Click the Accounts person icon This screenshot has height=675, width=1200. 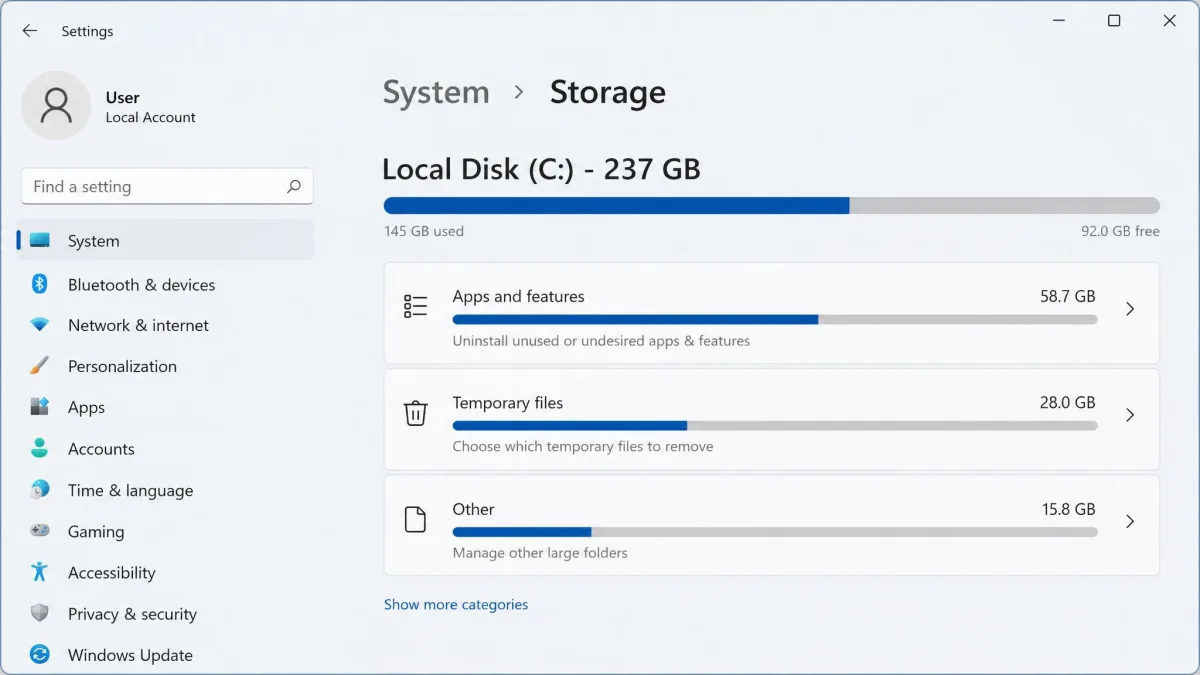pyautogui.click(x=40, y=448)
